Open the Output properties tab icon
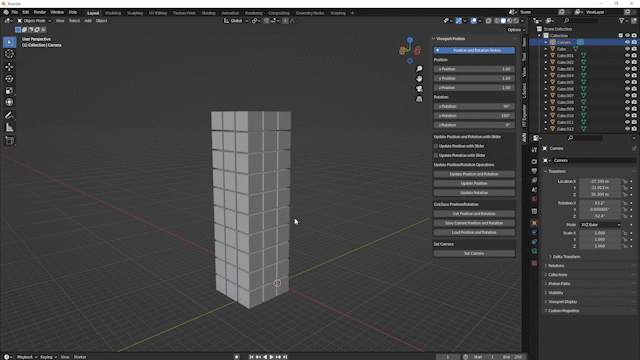The width and height of the screenshot is (640, 360). (534, 171)
